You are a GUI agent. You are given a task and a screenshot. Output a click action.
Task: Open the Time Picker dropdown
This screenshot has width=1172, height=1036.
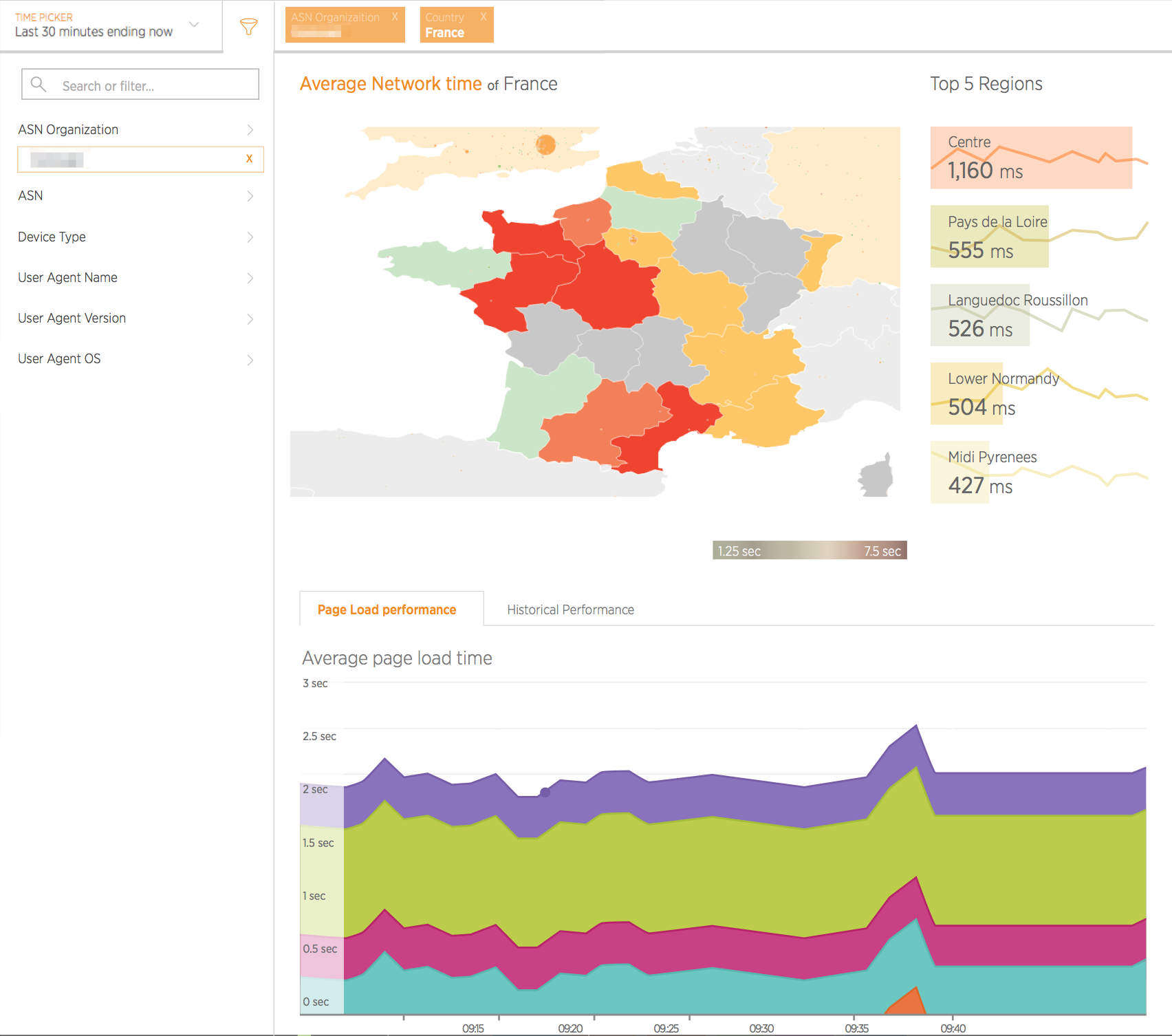[194, 25]
